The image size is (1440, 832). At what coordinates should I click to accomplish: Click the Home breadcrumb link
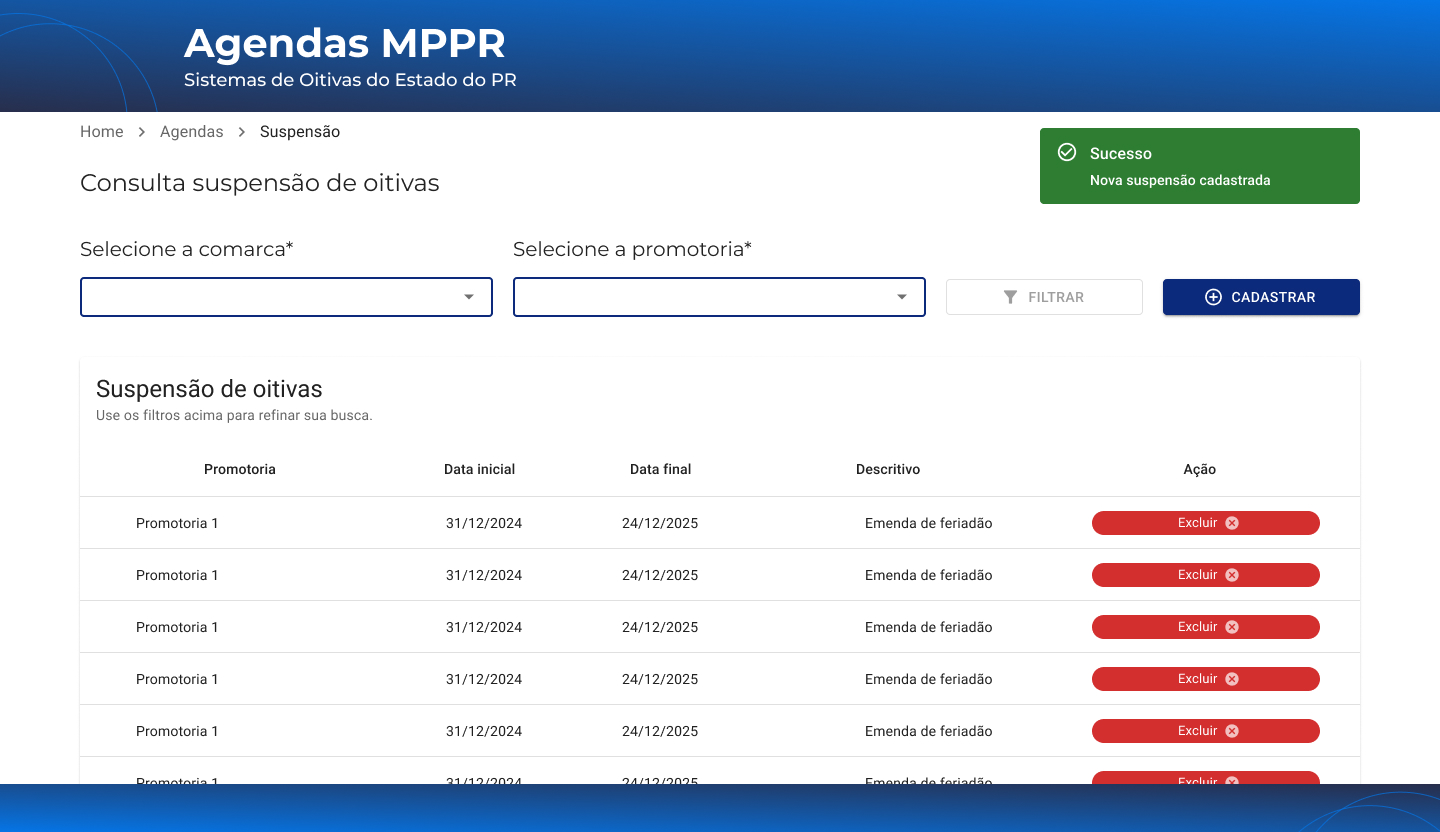click(x=102, y=132)
